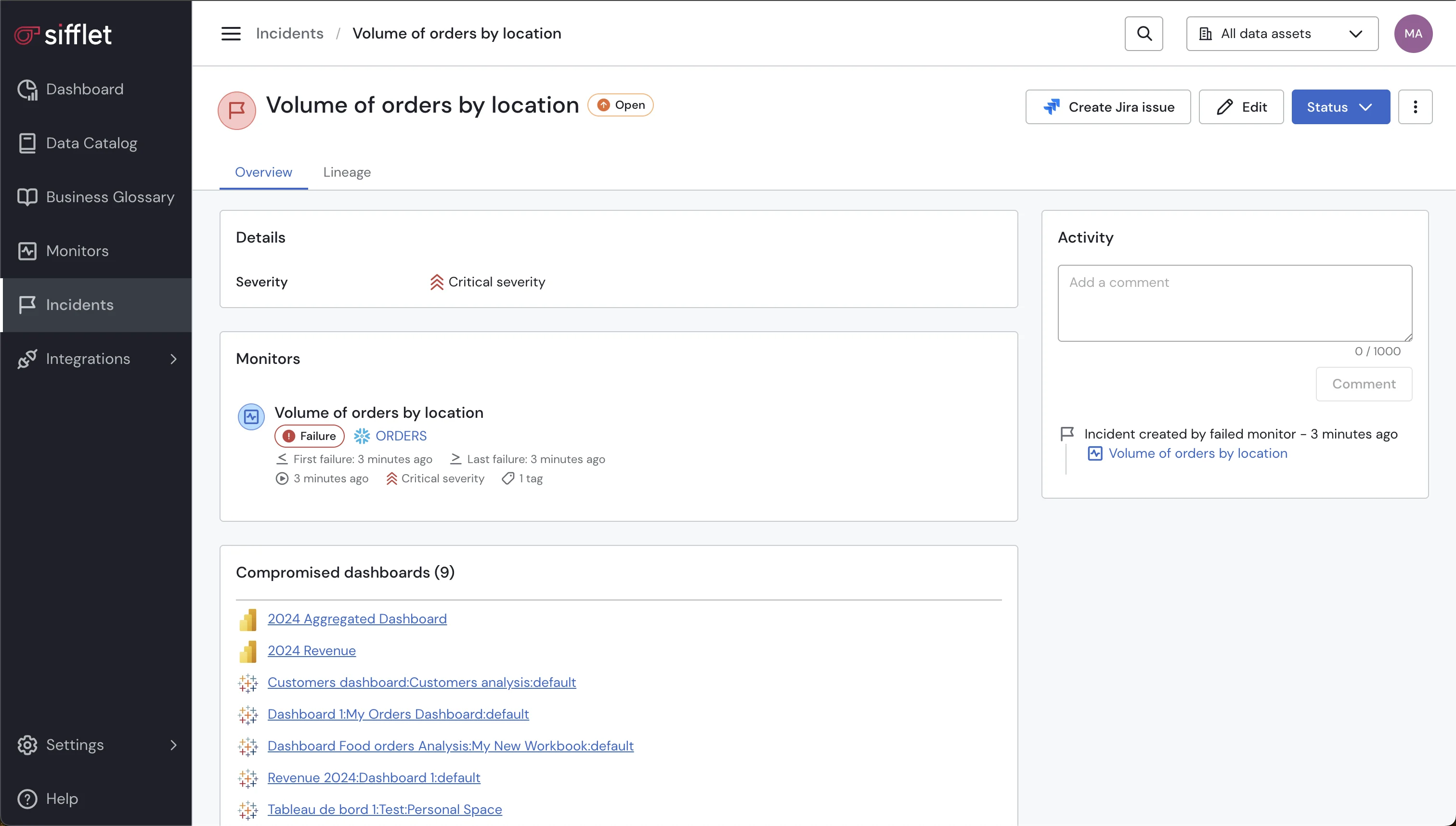Open the All data assets dropdown

1282,34
